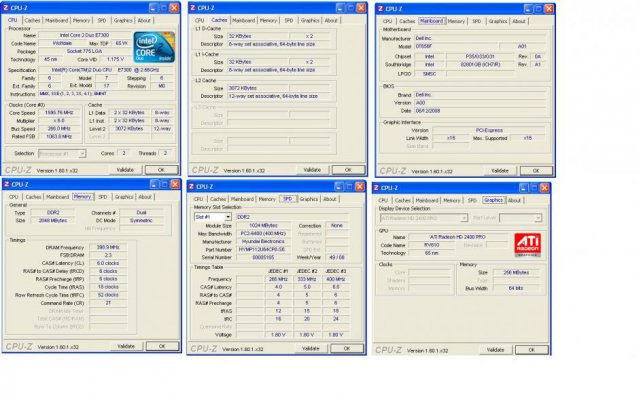Open the Perf Level dropdown in Graphics window
Viewport: 641px width, 400px height.
[538, 218]
